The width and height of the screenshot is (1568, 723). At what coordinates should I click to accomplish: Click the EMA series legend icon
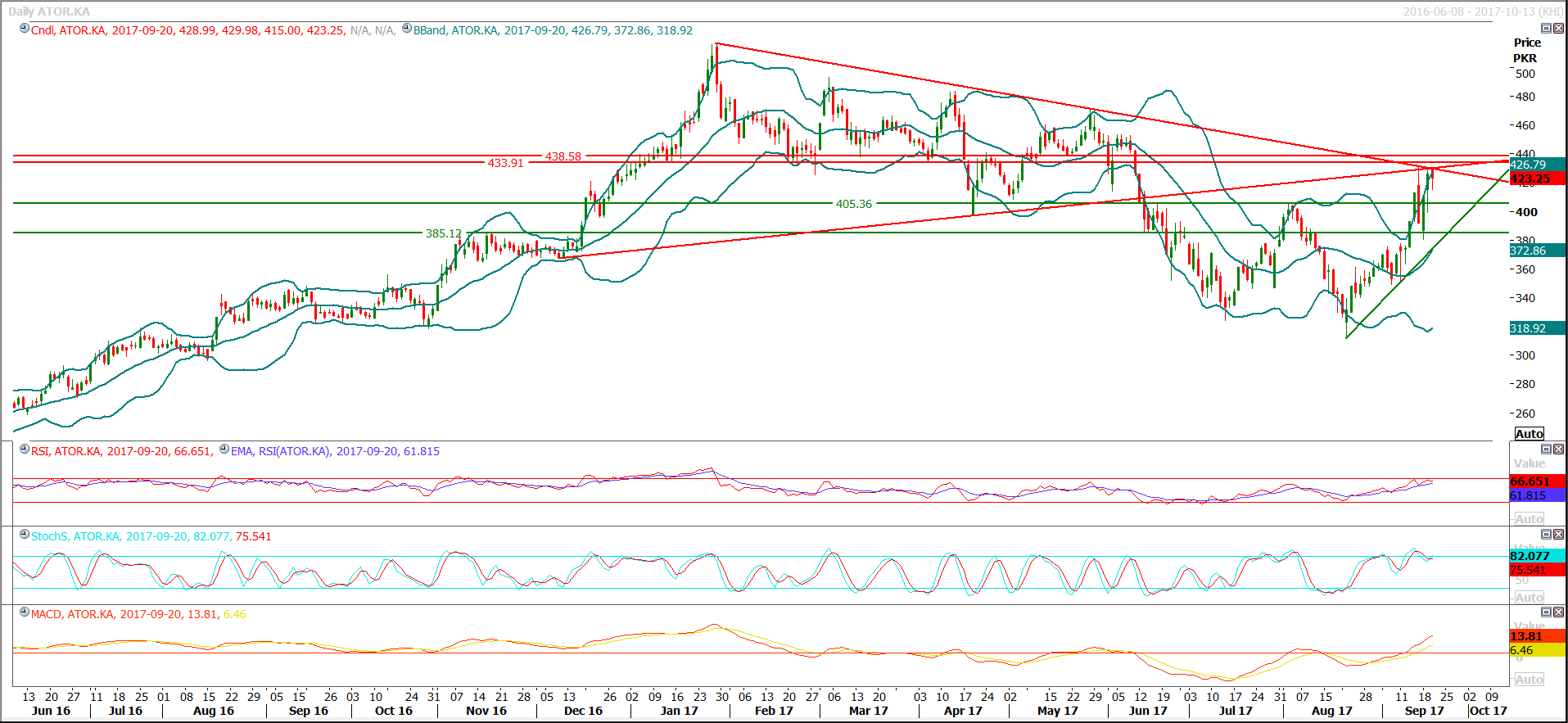224,450
